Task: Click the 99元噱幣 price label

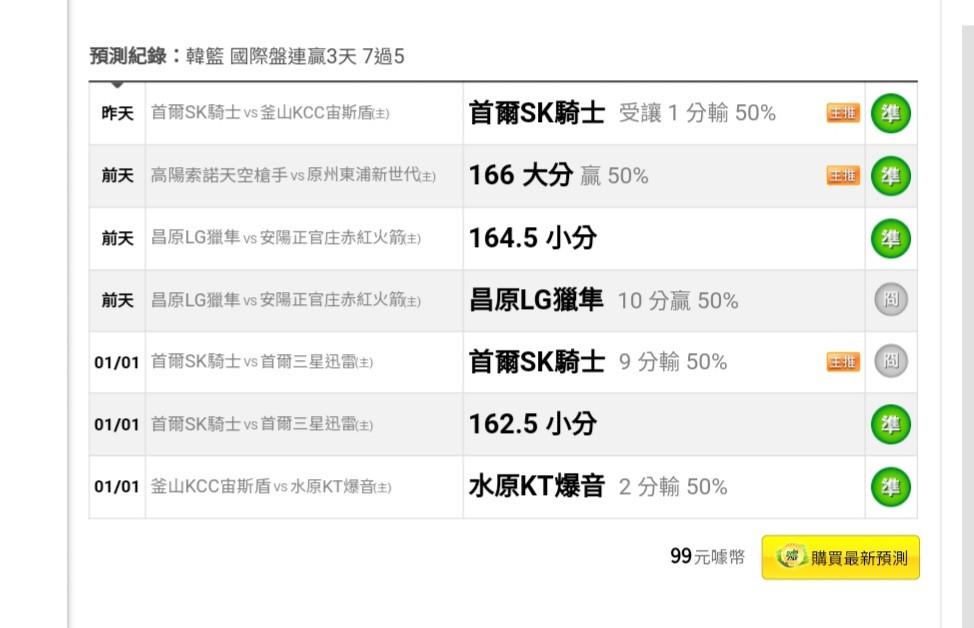Action: (708, 557)
